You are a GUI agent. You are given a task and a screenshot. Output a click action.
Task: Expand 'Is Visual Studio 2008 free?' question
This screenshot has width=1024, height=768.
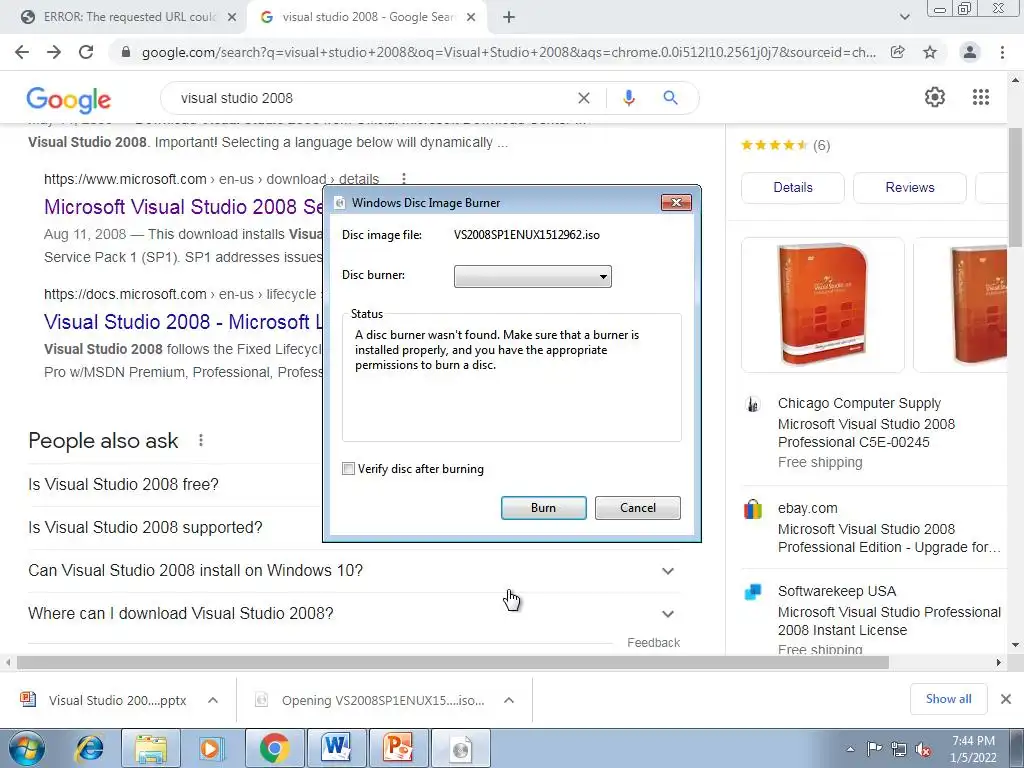(123, 485)
